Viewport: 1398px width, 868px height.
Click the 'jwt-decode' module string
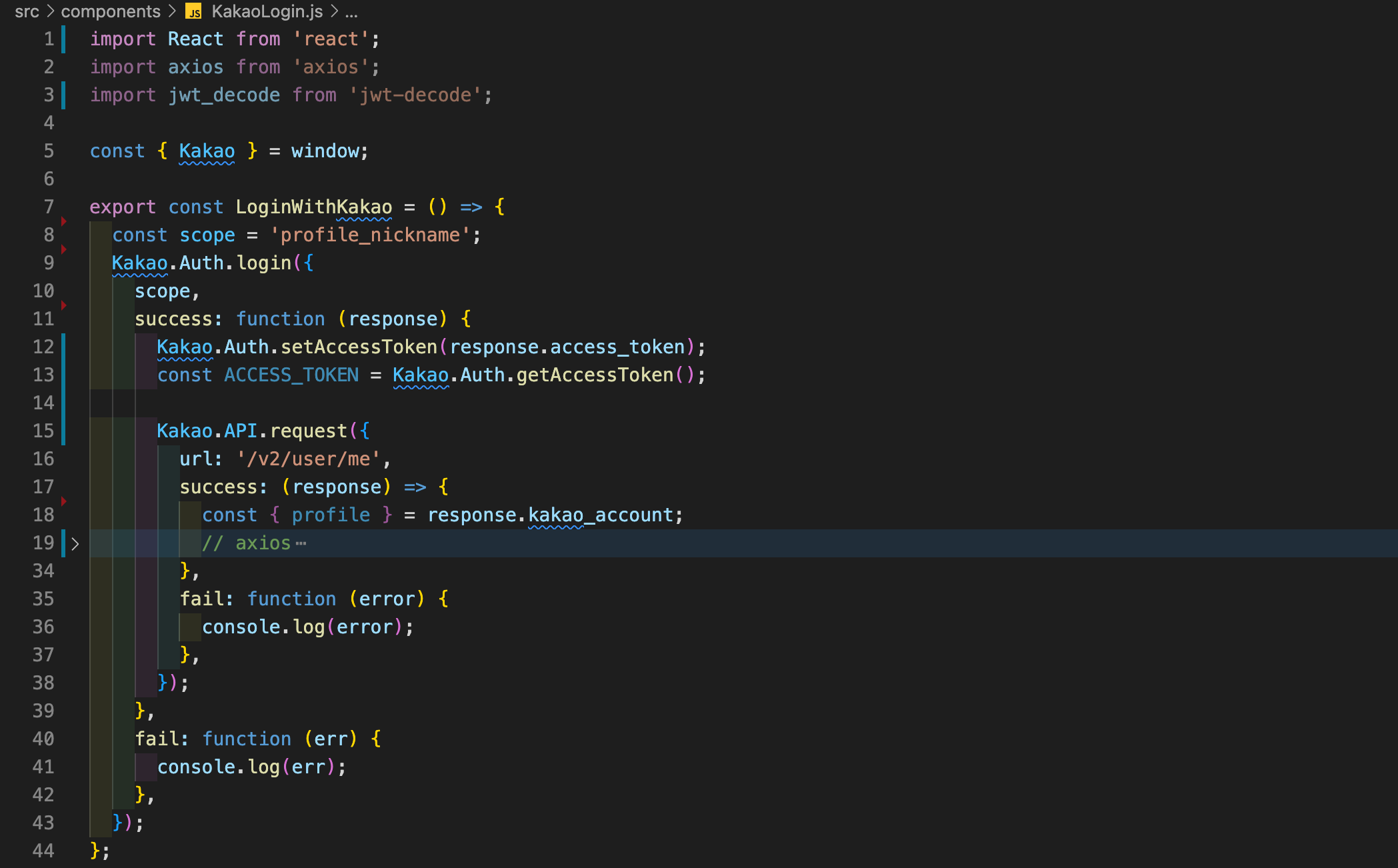[x=415, y=95]
